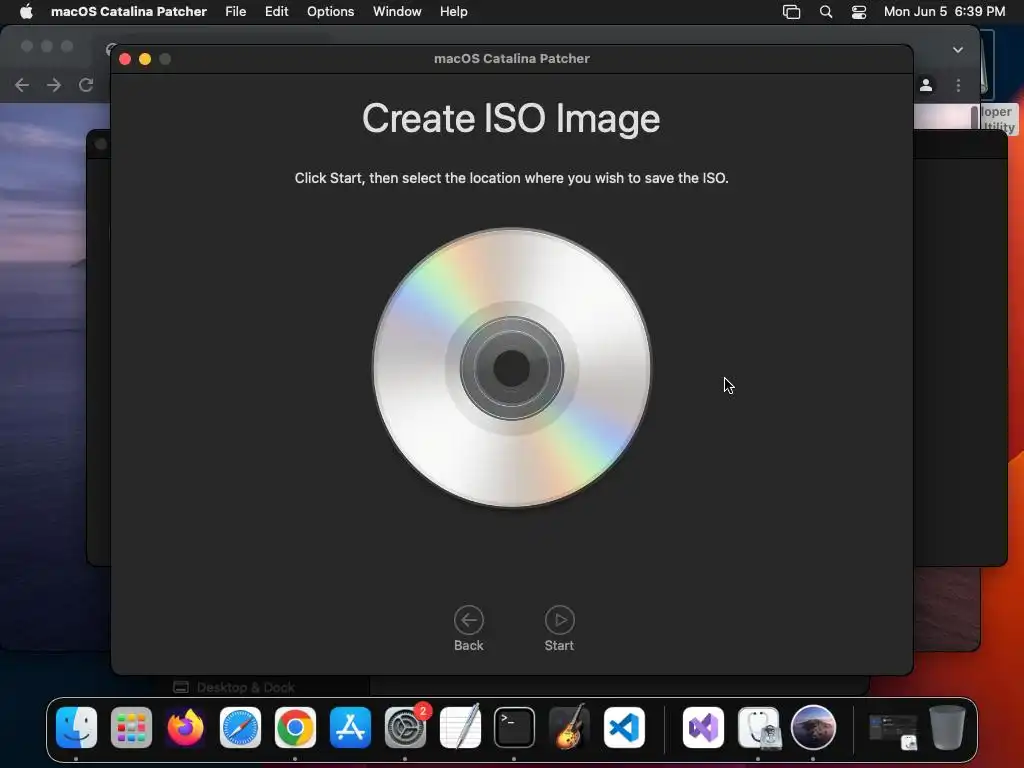Click browser forward arrow in the background window
The width and height of the screenshot is (1024, 768).
click(54, 85)
